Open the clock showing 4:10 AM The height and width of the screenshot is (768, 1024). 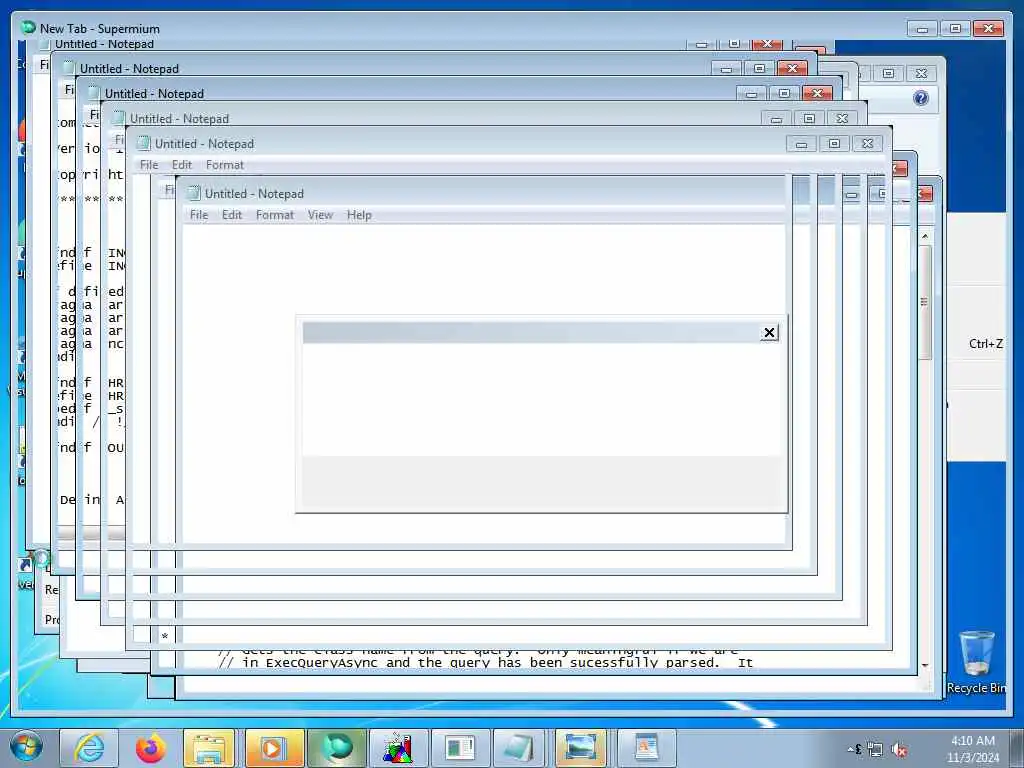pos(973,748)
